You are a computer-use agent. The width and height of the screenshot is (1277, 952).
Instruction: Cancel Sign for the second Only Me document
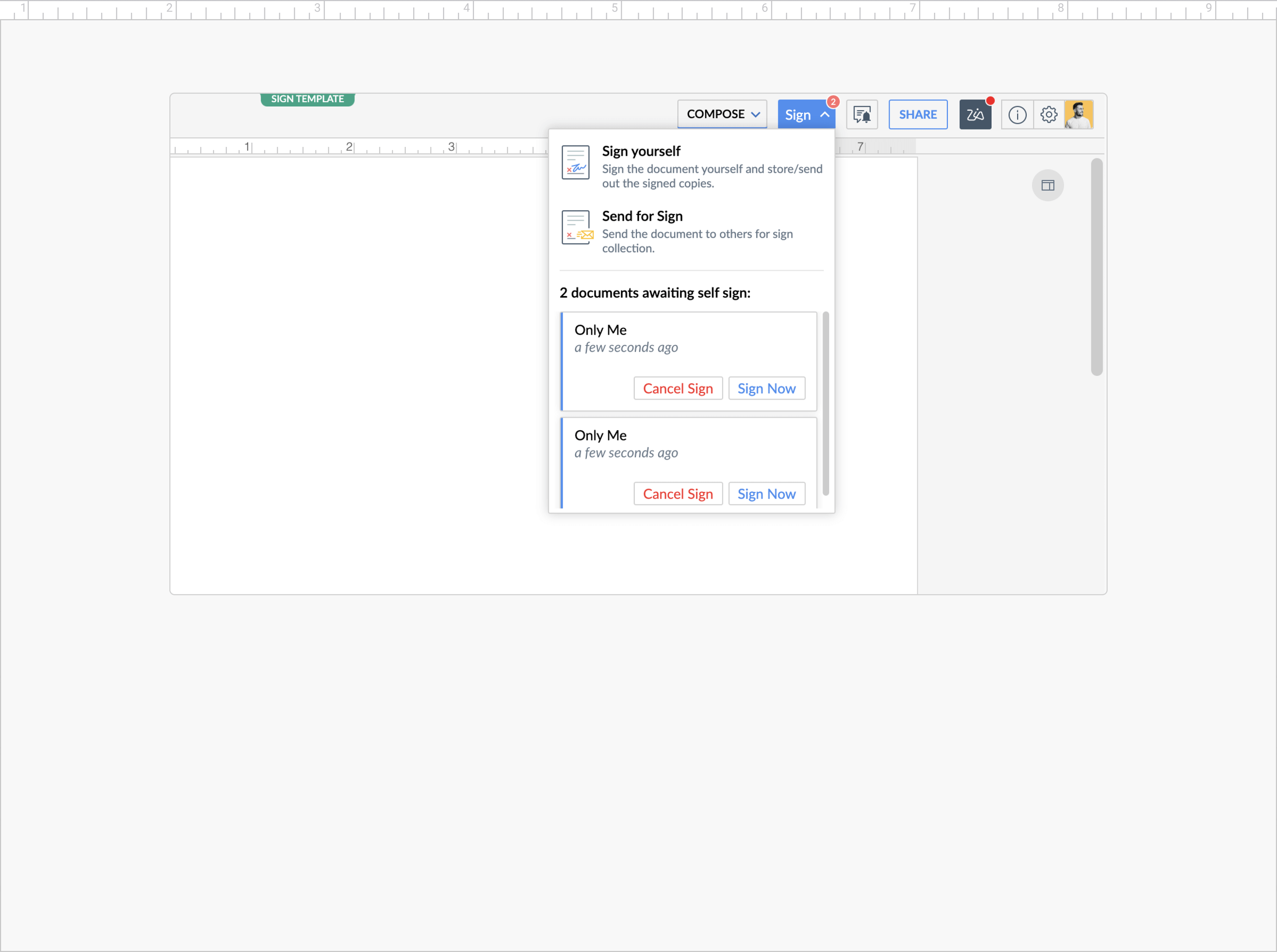(x=678, y=493)
